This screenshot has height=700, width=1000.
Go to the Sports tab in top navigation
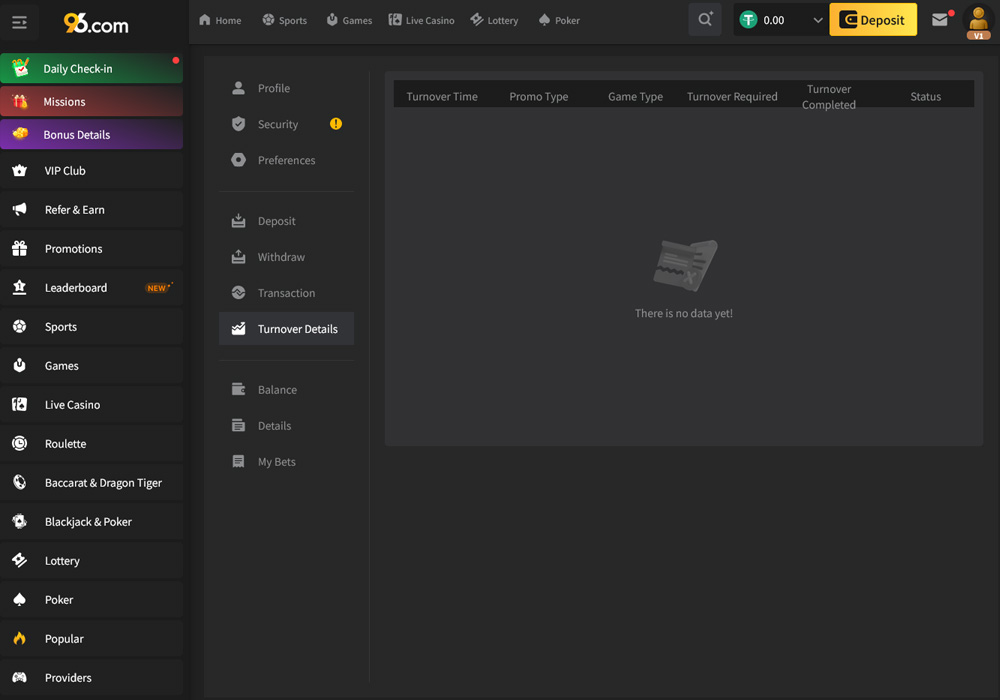click(284, 20)
